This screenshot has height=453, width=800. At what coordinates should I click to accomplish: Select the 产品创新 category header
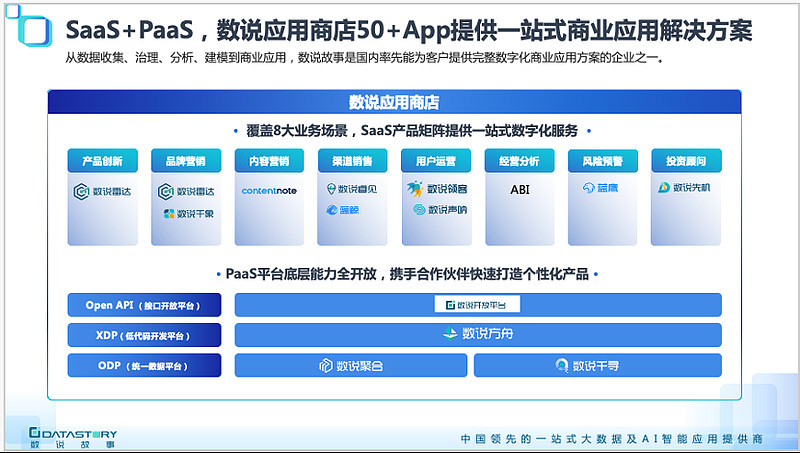coord(103,161)
